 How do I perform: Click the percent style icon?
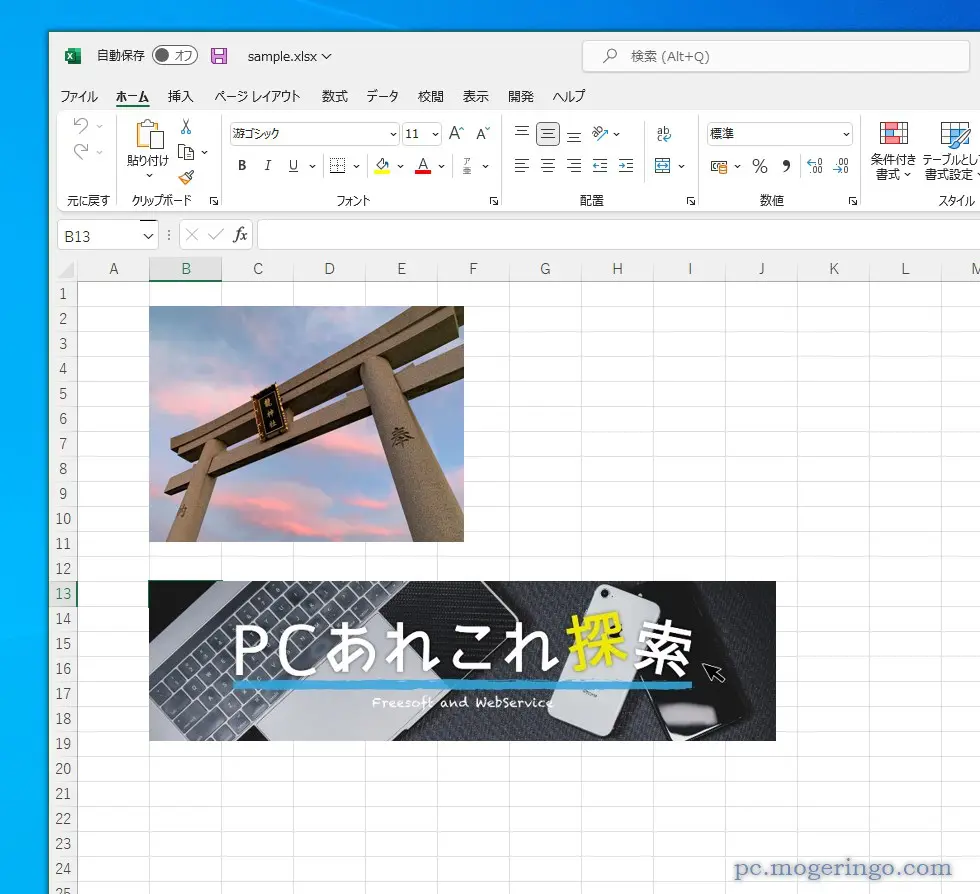point(759,166)
